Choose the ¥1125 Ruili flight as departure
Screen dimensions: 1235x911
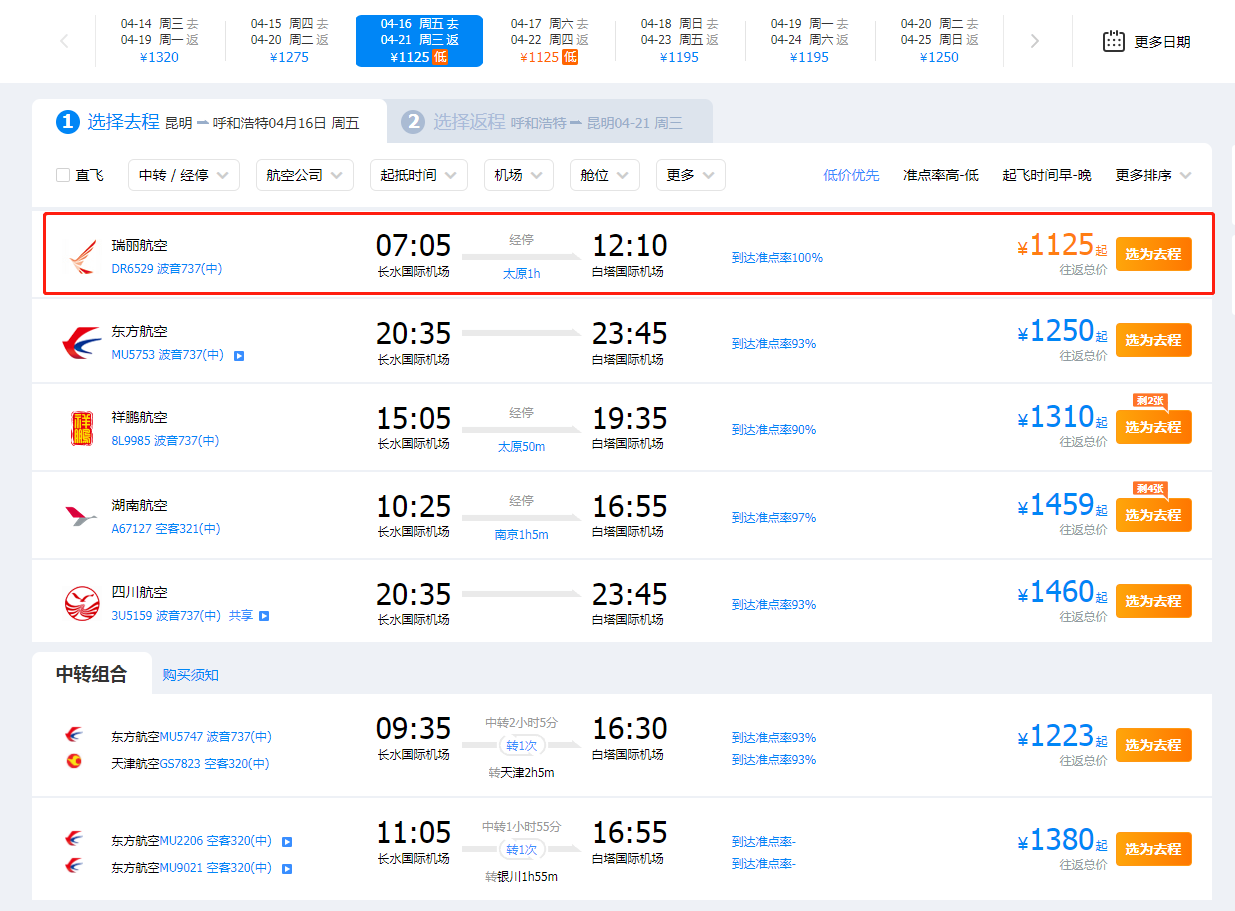tap(1153, 254)
